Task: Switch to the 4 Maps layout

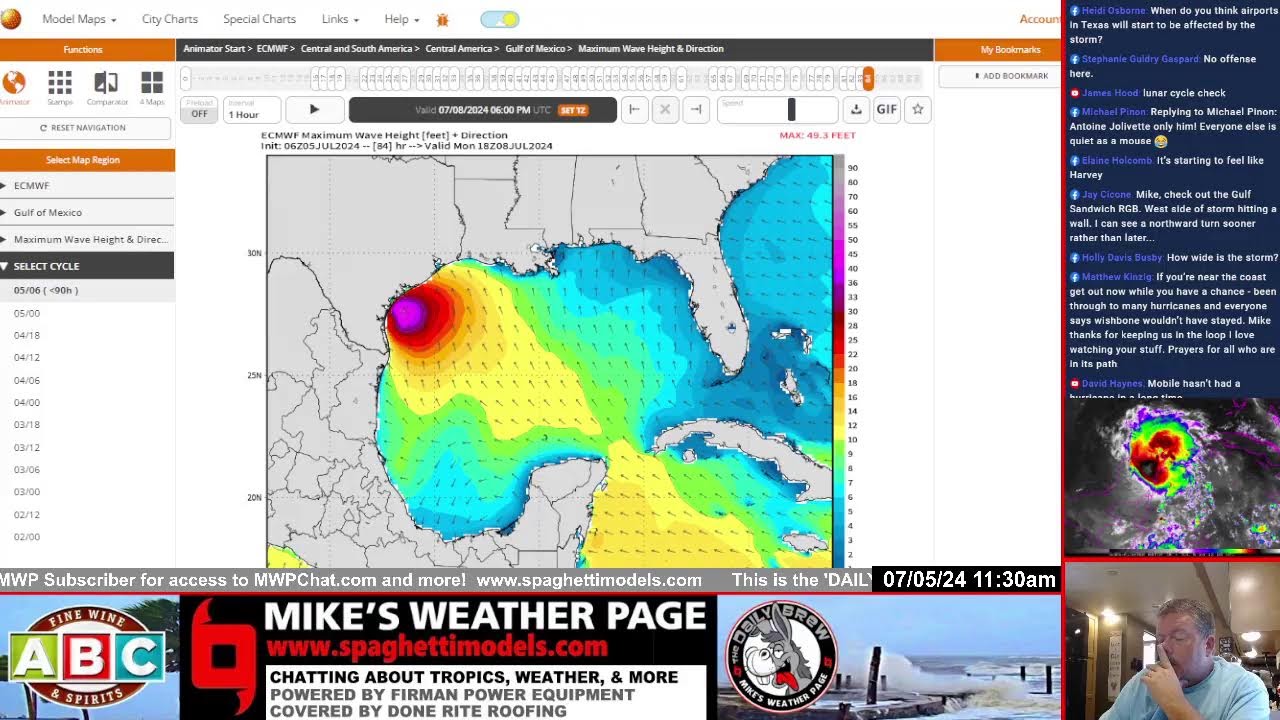Action: click(152, 88)
